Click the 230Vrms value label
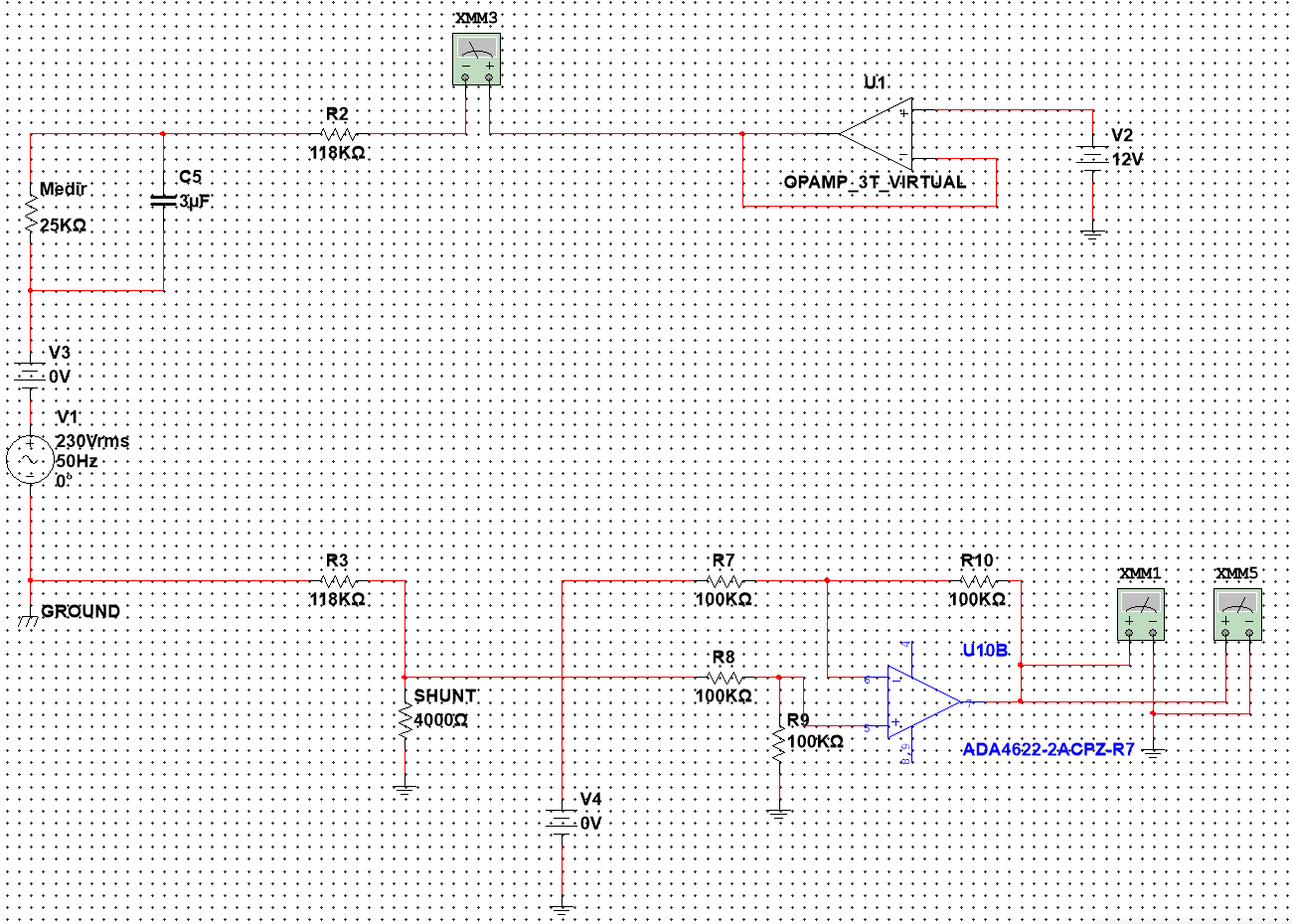The height and width of the screenshot is (924, 1292). pos(92,441)
